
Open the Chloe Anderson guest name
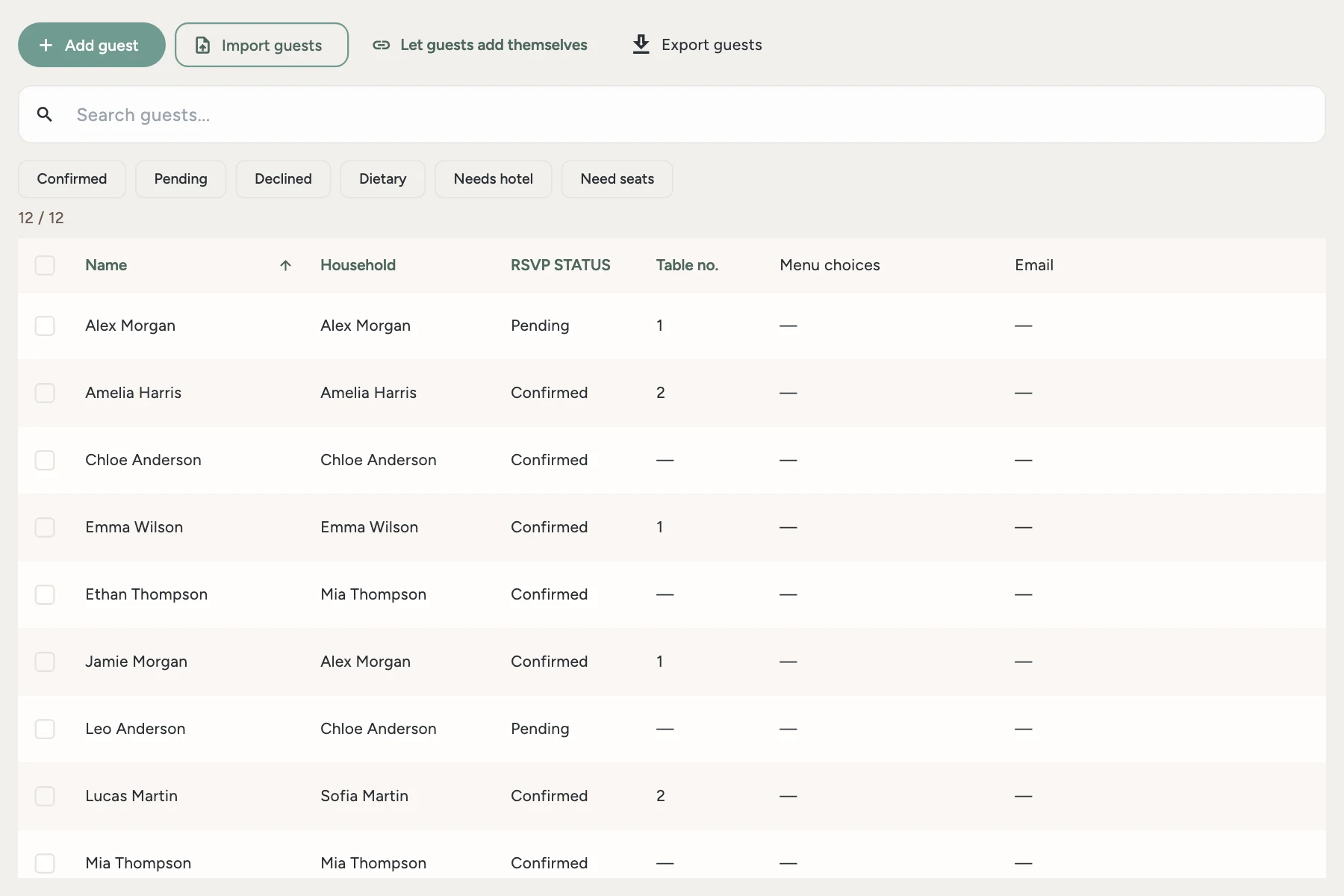(x=143, y=460)
